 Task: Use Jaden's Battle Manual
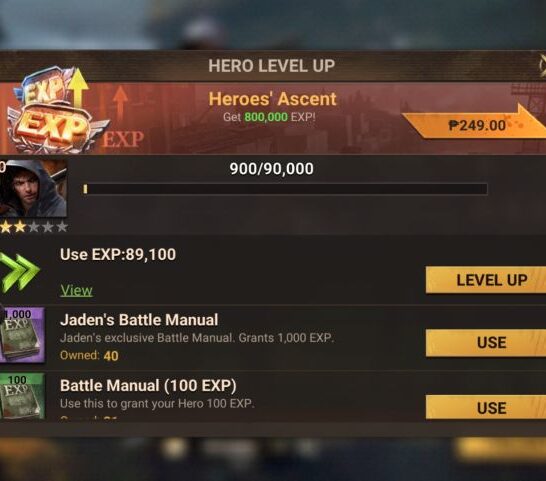[x=486, y=343]
